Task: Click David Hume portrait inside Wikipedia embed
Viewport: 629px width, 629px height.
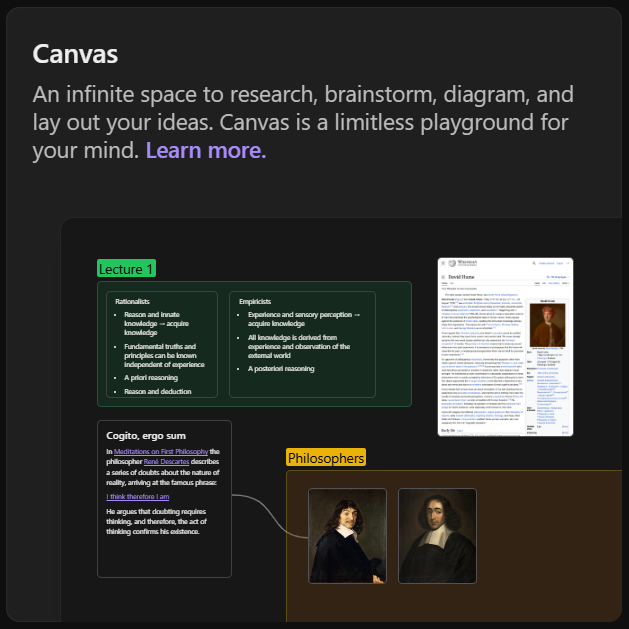Action: [x=546, y=323]
